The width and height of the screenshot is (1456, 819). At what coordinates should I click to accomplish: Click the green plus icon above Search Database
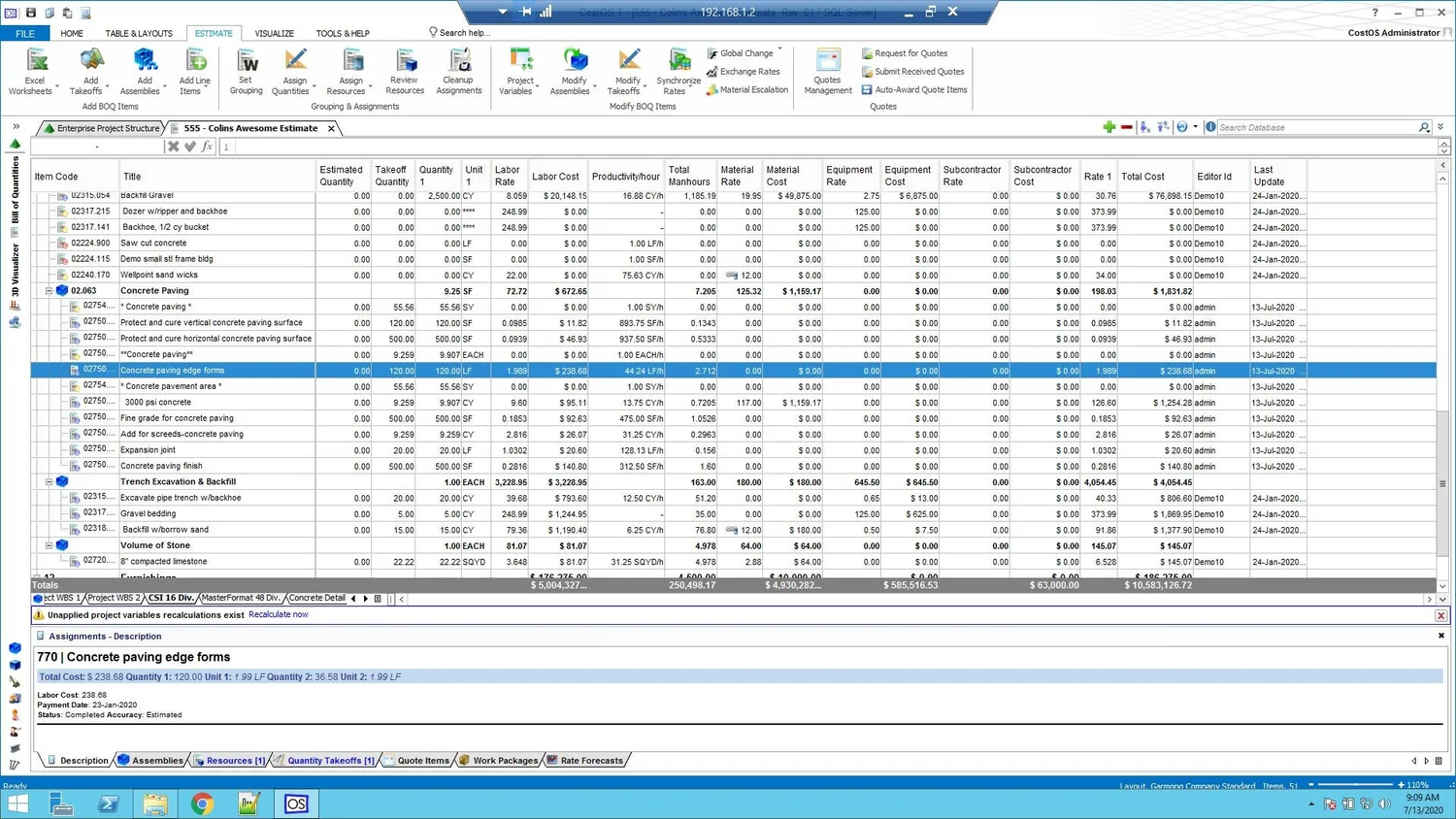tap(1109, 127)
